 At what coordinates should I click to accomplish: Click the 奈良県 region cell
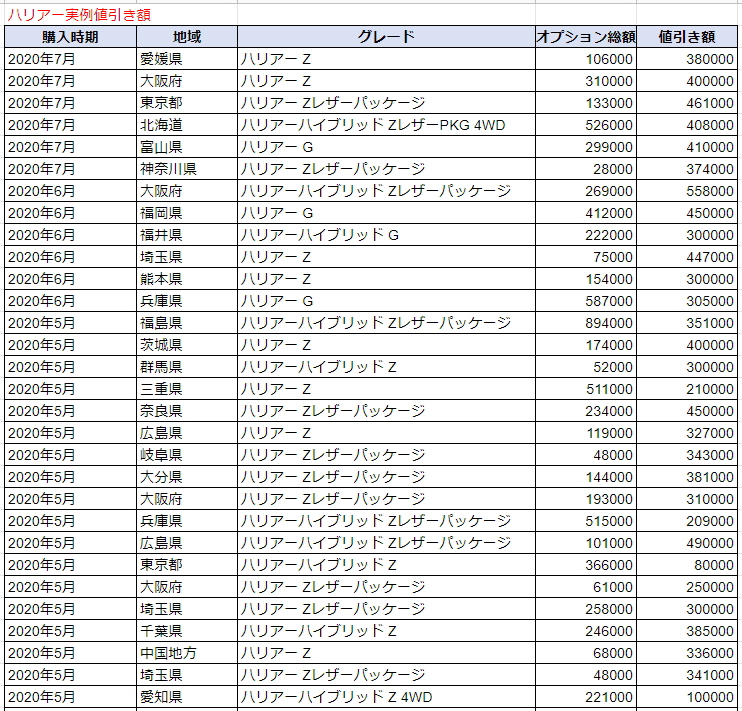click(x=187, y=411)
